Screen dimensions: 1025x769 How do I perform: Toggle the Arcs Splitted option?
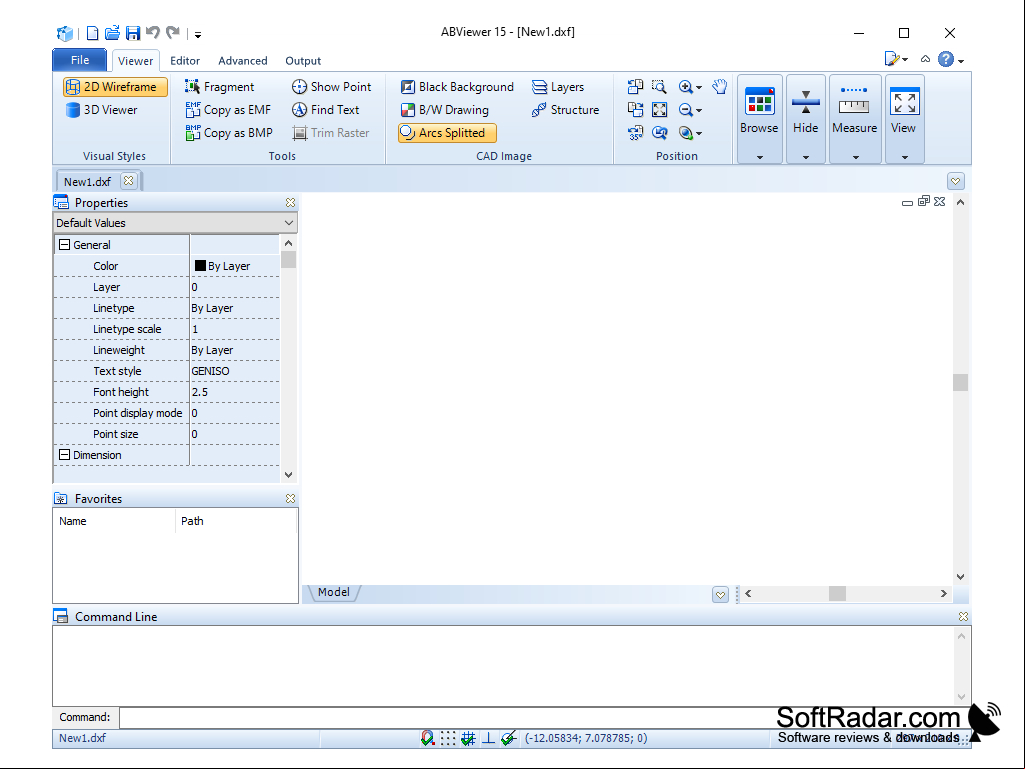[x=447, y=133]
